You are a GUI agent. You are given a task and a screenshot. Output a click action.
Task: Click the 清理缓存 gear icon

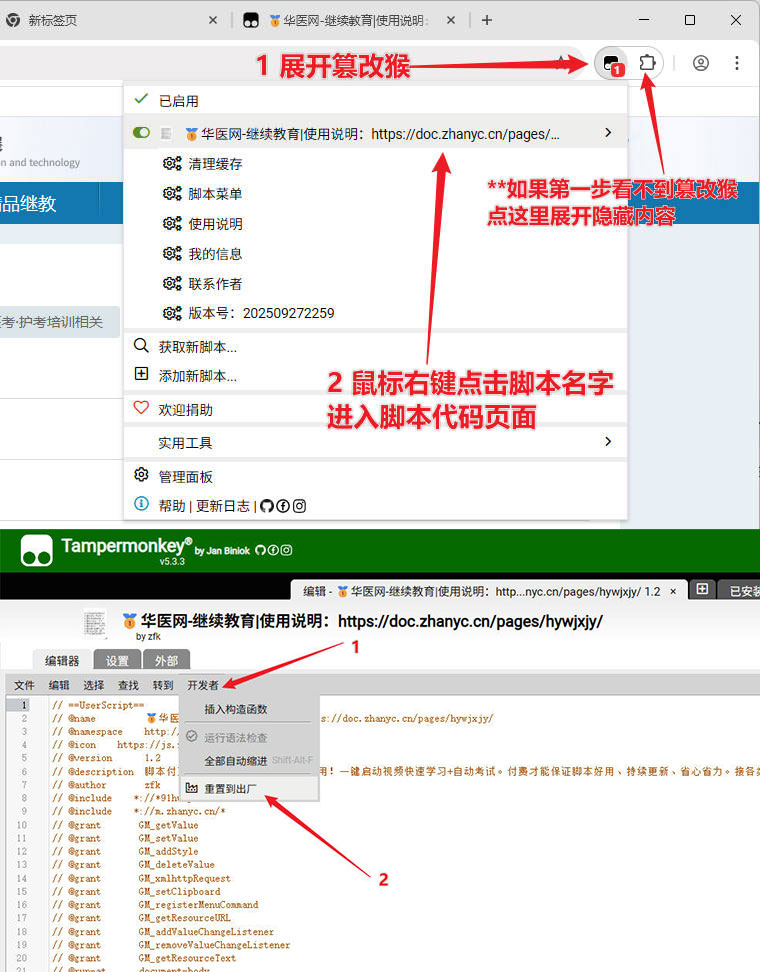(171, 164)
